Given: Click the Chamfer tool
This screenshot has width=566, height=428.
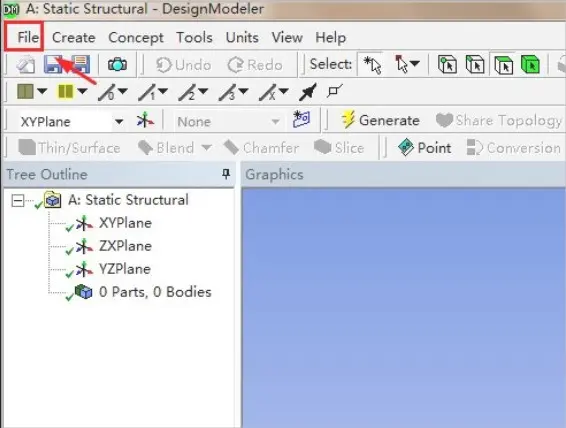Looking at the screenshot, I should (x=261, y=148).
